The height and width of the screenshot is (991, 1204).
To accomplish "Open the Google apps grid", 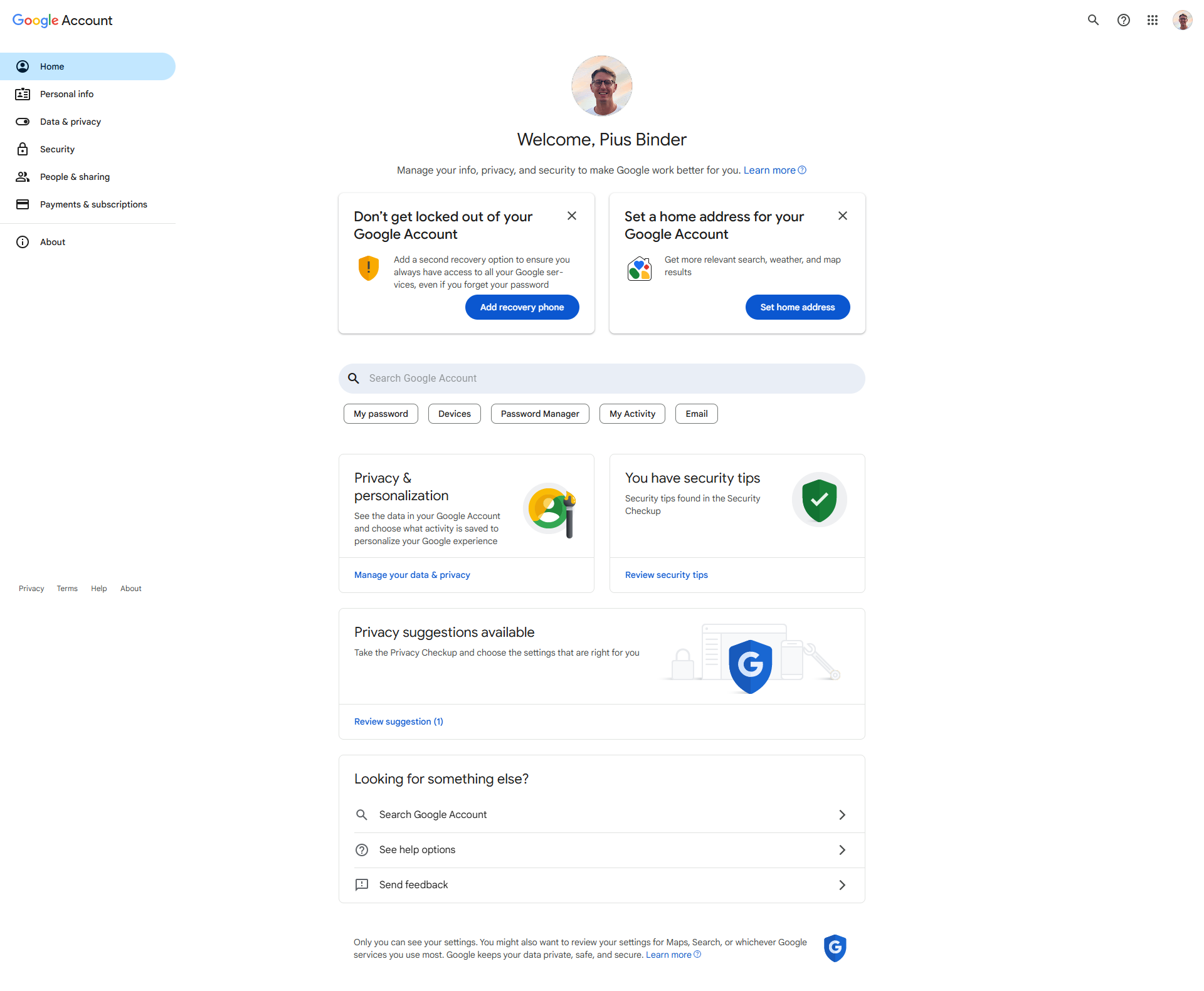I will pyautogui.click(x=1153, y=20).
